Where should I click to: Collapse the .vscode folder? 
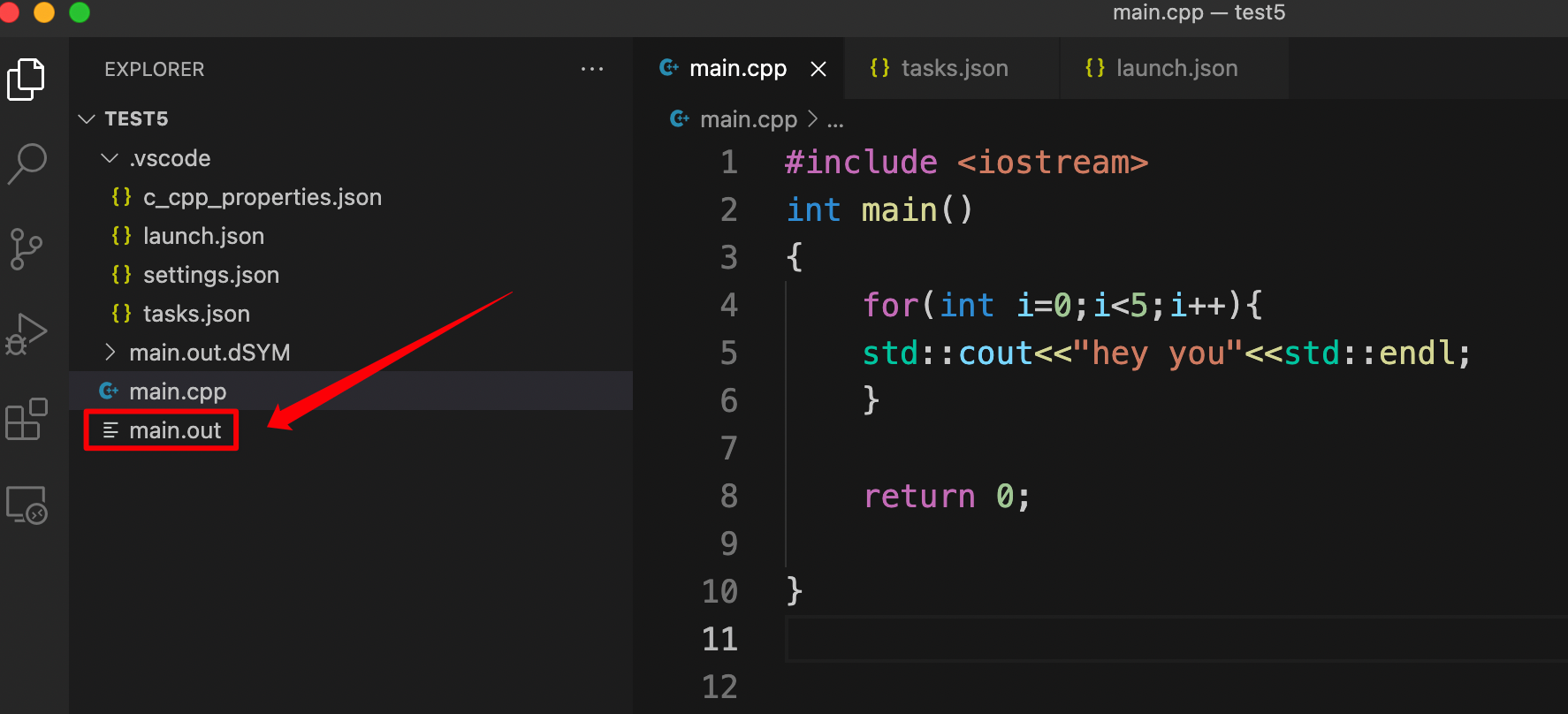110,158
